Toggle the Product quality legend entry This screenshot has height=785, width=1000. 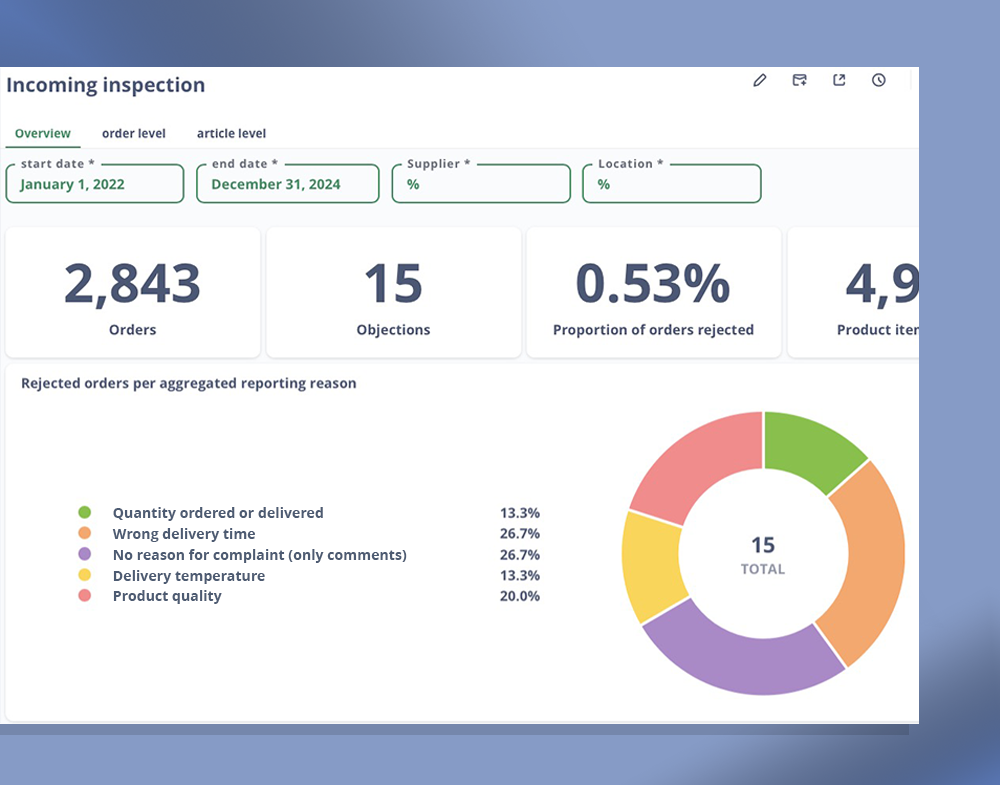pyautogui.click(x=166, y=596)
